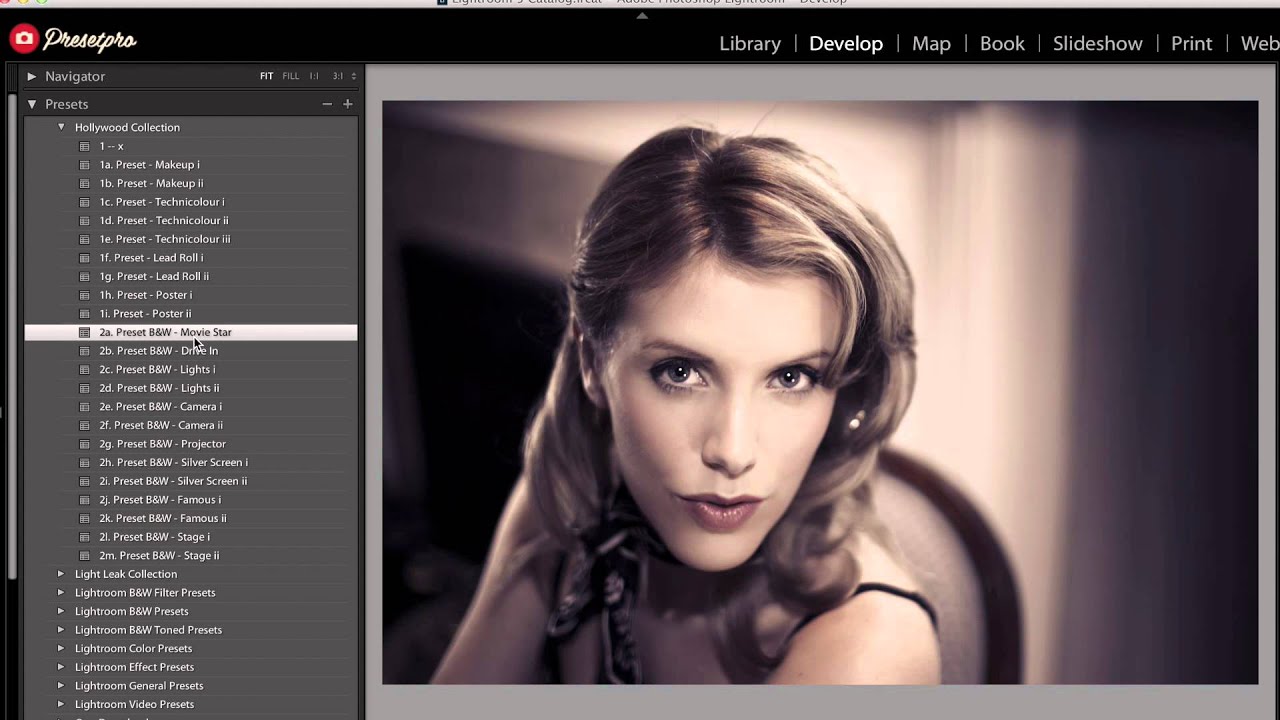Click the preset icon beside 1c. Preset - Technicolour i

click(x=85, y=202)
